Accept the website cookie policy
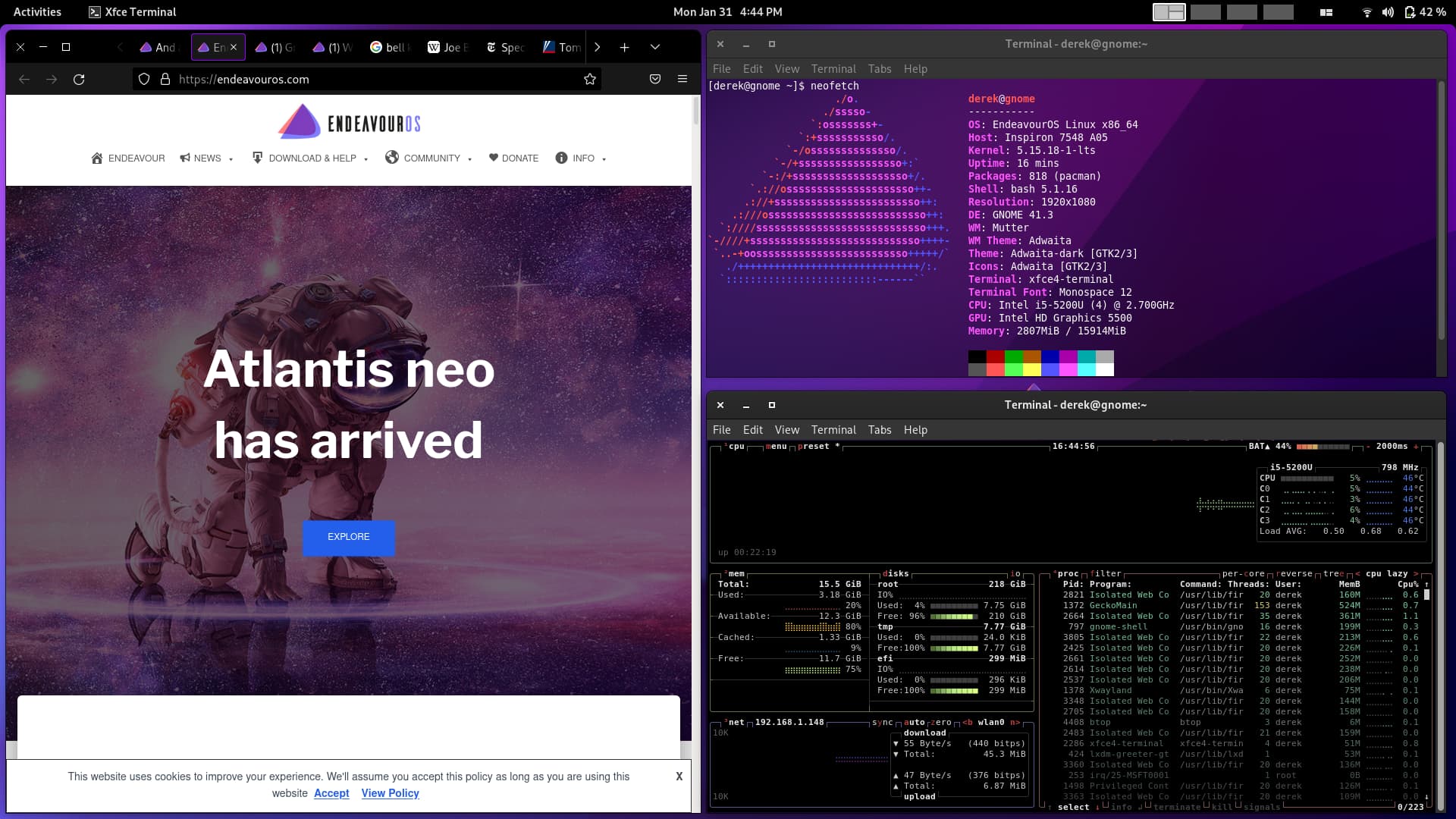The height and width of the screenshot is (819, 1456). coord(331,793)
